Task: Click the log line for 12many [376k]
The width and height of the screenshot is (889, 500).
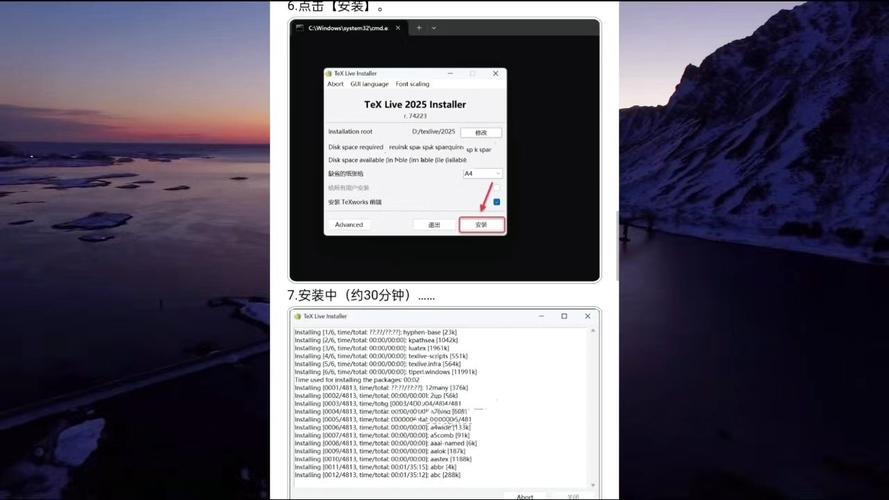Action: [x=381, y=388]
